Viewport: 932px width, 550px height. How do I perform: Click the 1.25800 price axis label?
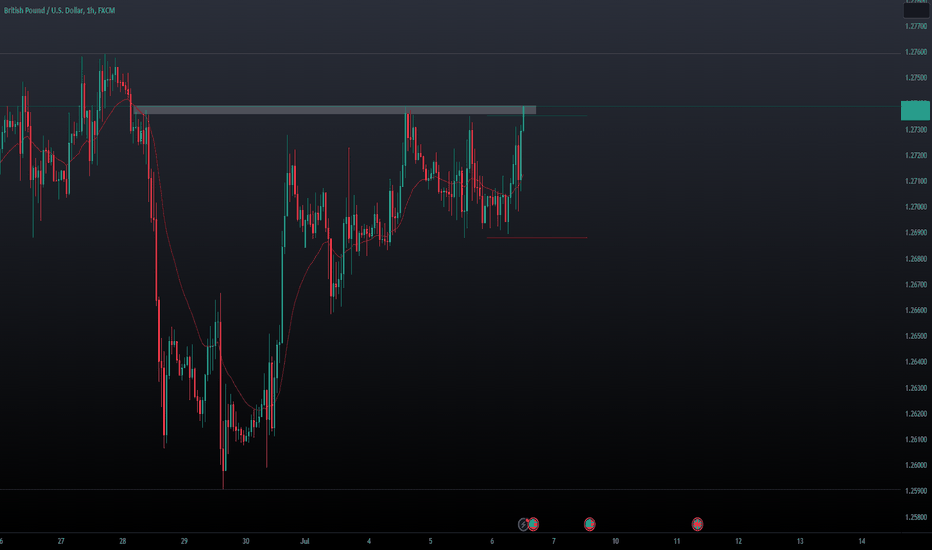916,517
